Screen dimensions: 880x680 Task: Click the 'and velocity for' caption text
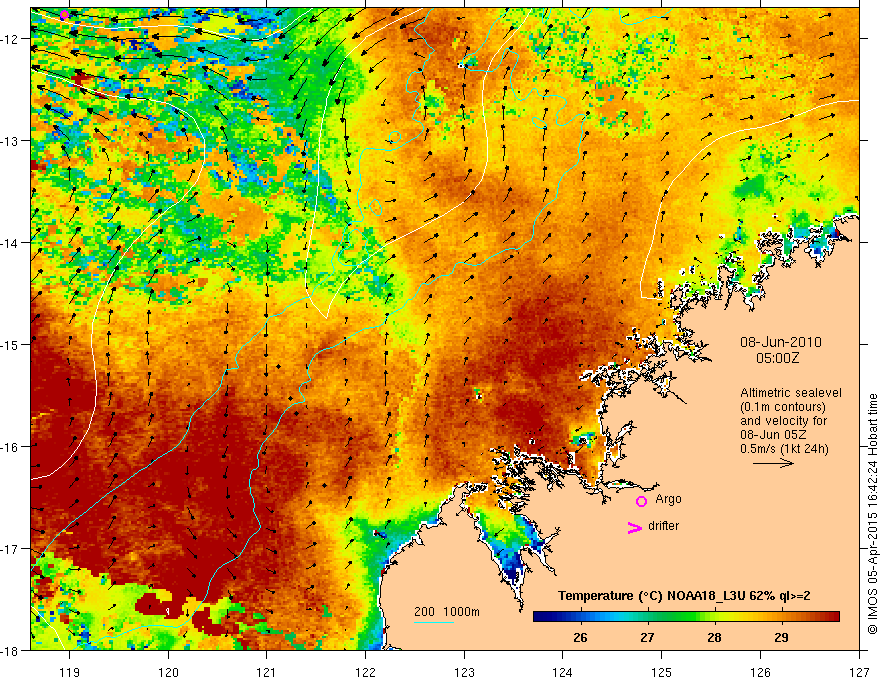[783, 421]
